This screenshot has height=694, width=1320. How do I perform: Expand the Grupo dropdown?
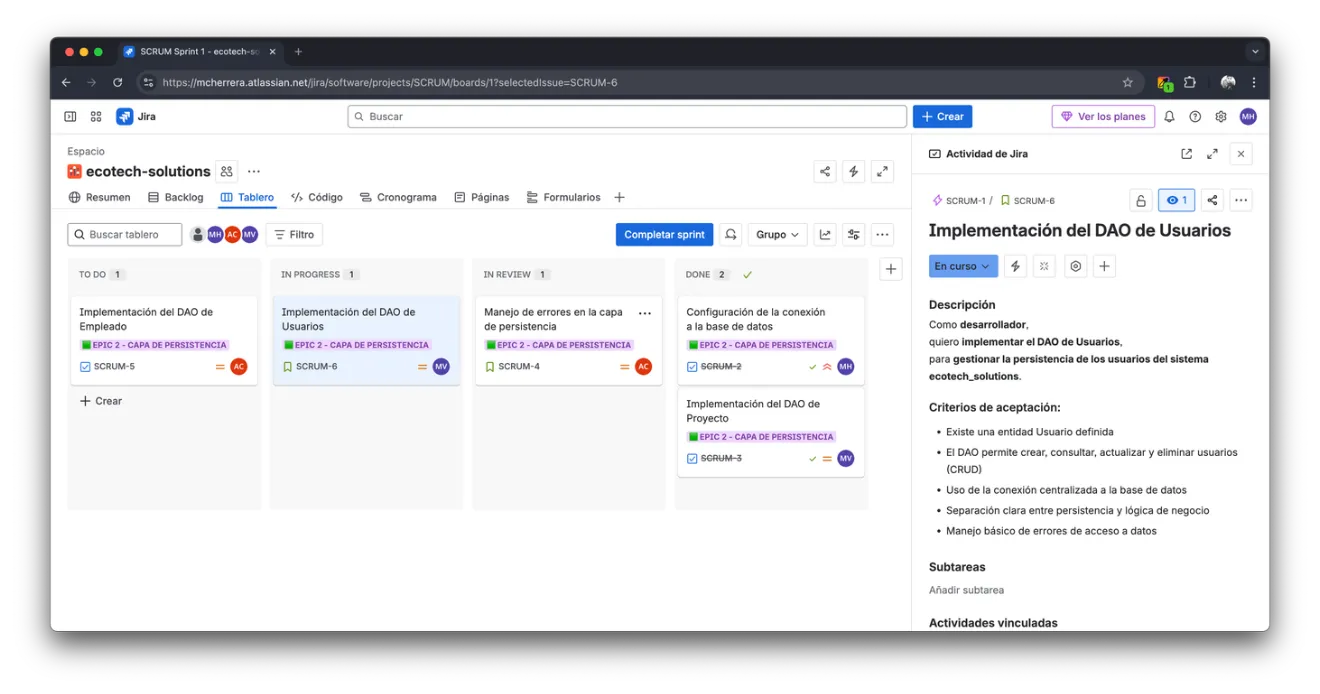click(777, 235)
